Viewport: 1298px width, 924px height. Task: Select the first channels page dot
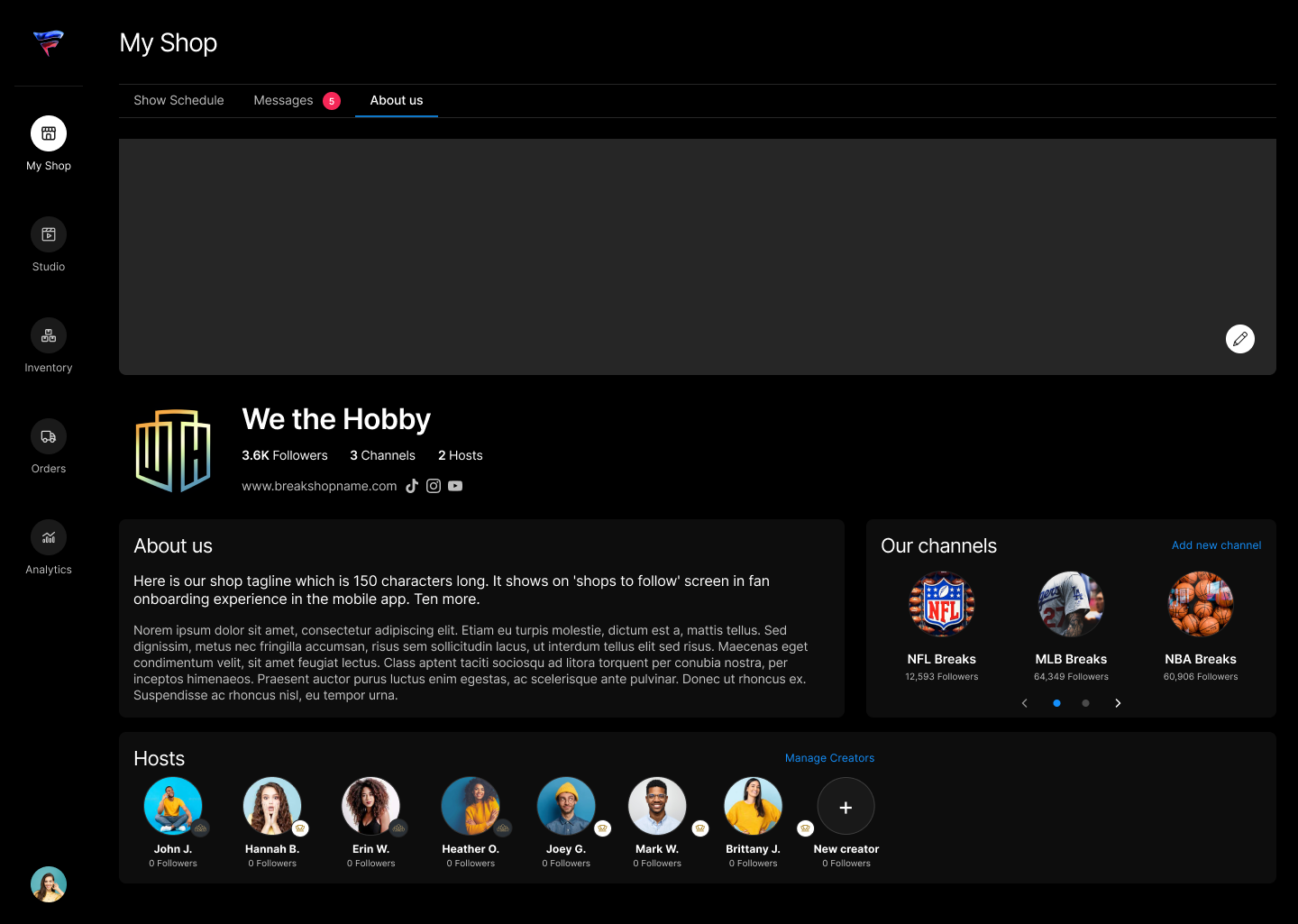tap(1056, 703)
